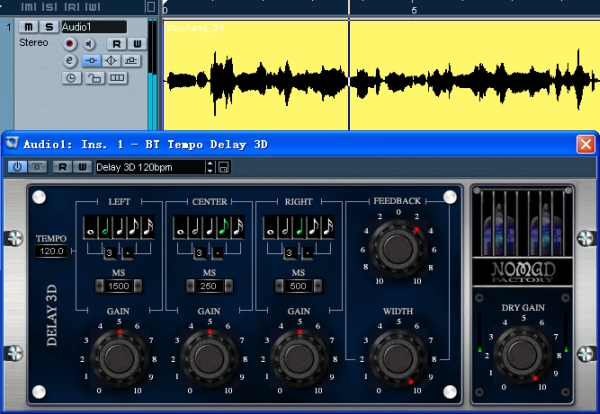Select half note in CENTER section
This screenshot has height=414, width=600.
(195, 228)
